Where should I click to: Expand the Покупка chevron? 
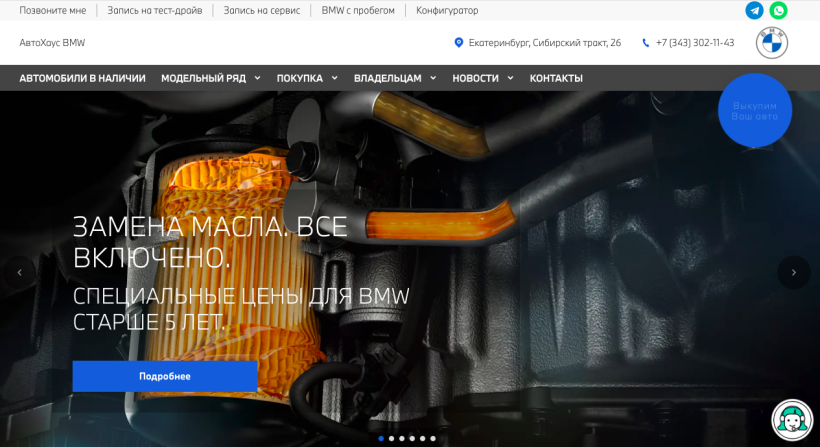pos(334,78)
